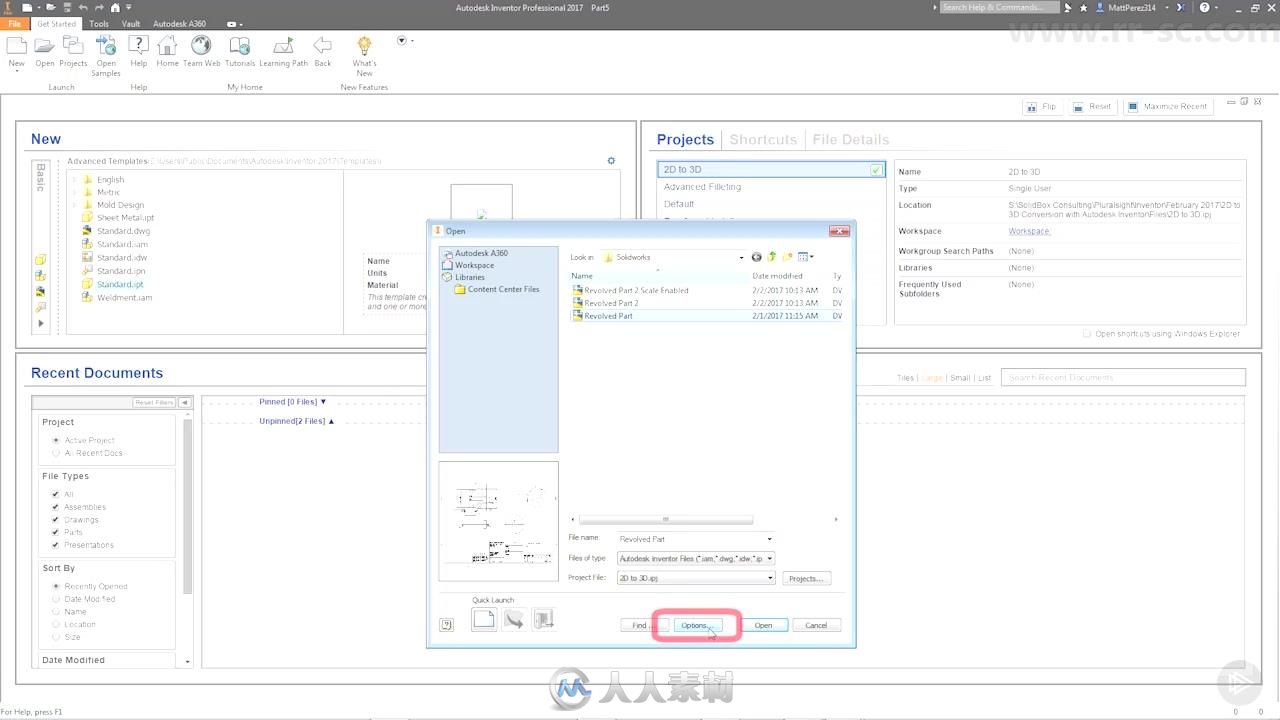Screen dimensions: 1280x720
Task: Click the Maximize Recent button
Action: click(1167, 106)
